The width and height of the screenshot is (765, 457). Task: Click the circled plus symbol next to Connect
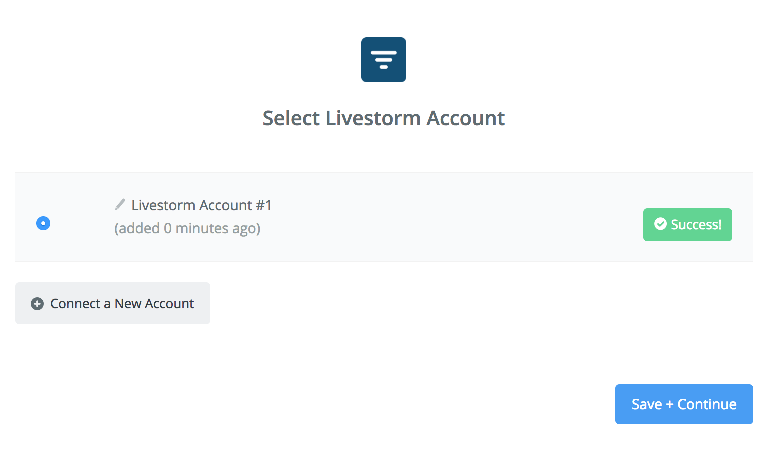coord(37,303)
